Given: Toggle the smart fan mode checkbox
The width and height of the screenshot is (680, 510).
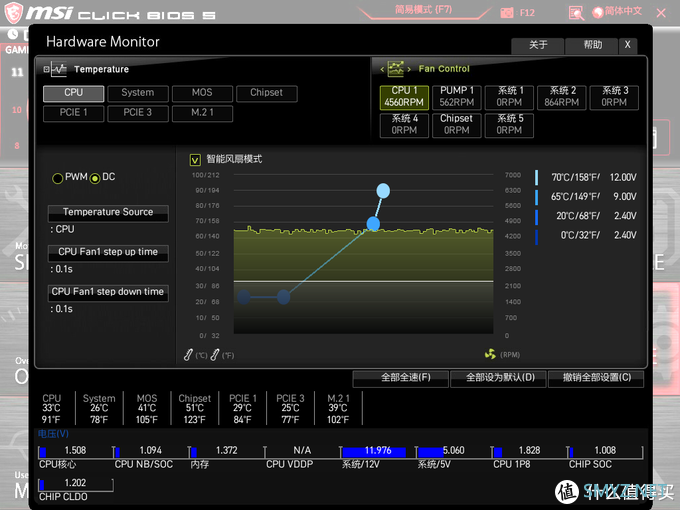Looking at the screenshot, I should 195,160.
